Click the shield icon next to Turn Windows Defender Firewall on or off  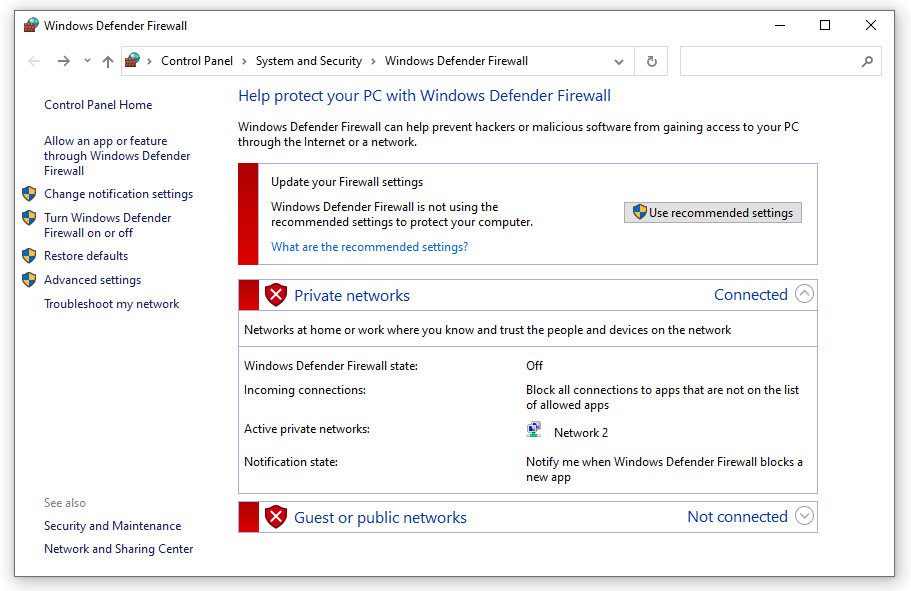click(28, 217)
